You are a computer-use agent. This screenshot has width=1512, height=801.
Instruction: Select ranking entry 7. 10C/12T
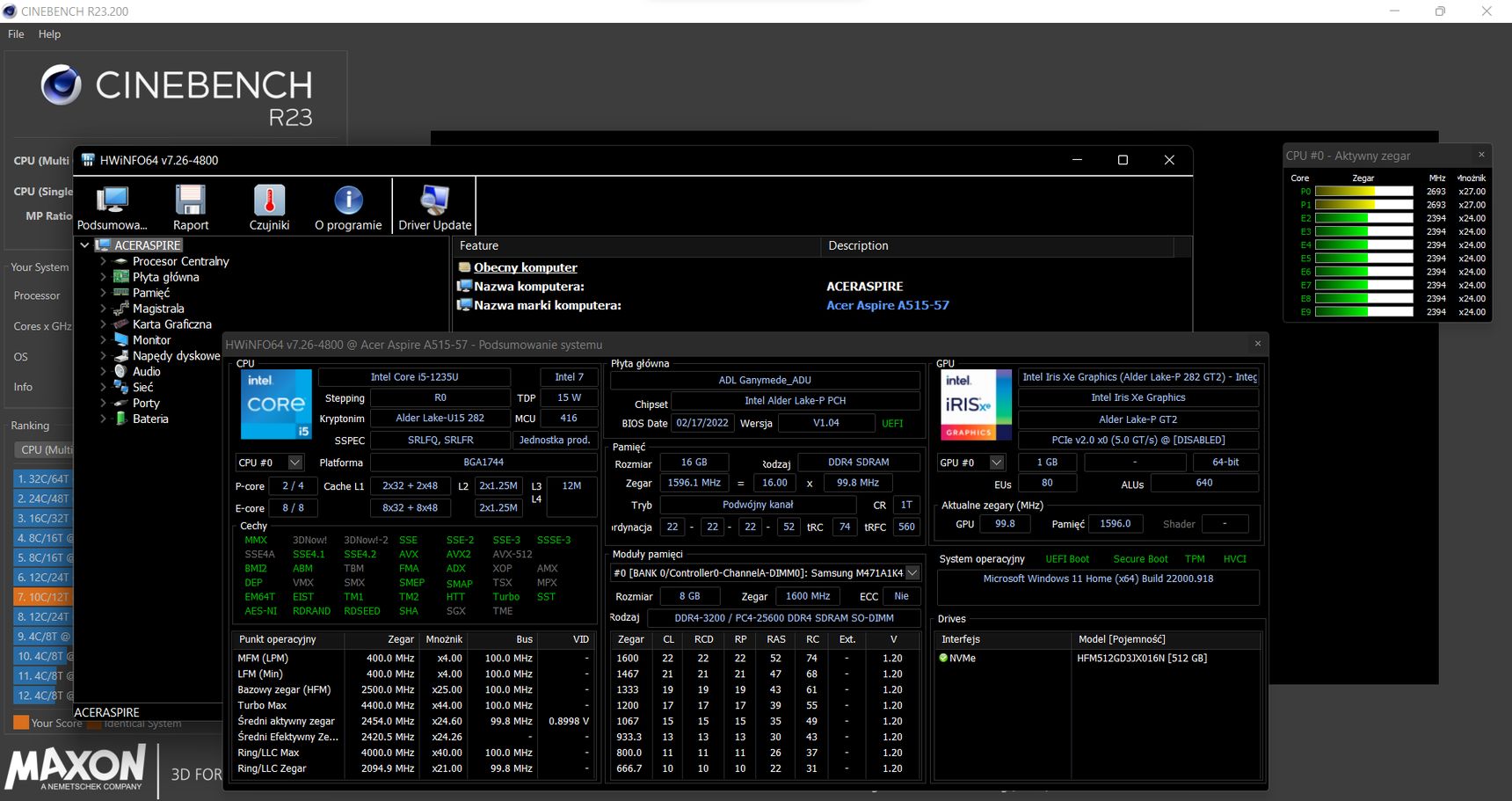[x=44, y=597]
